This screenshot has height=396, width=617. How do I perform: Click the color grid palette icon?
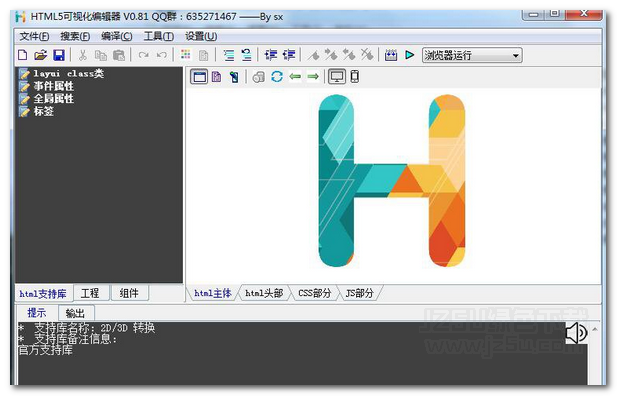pos(186,55)
